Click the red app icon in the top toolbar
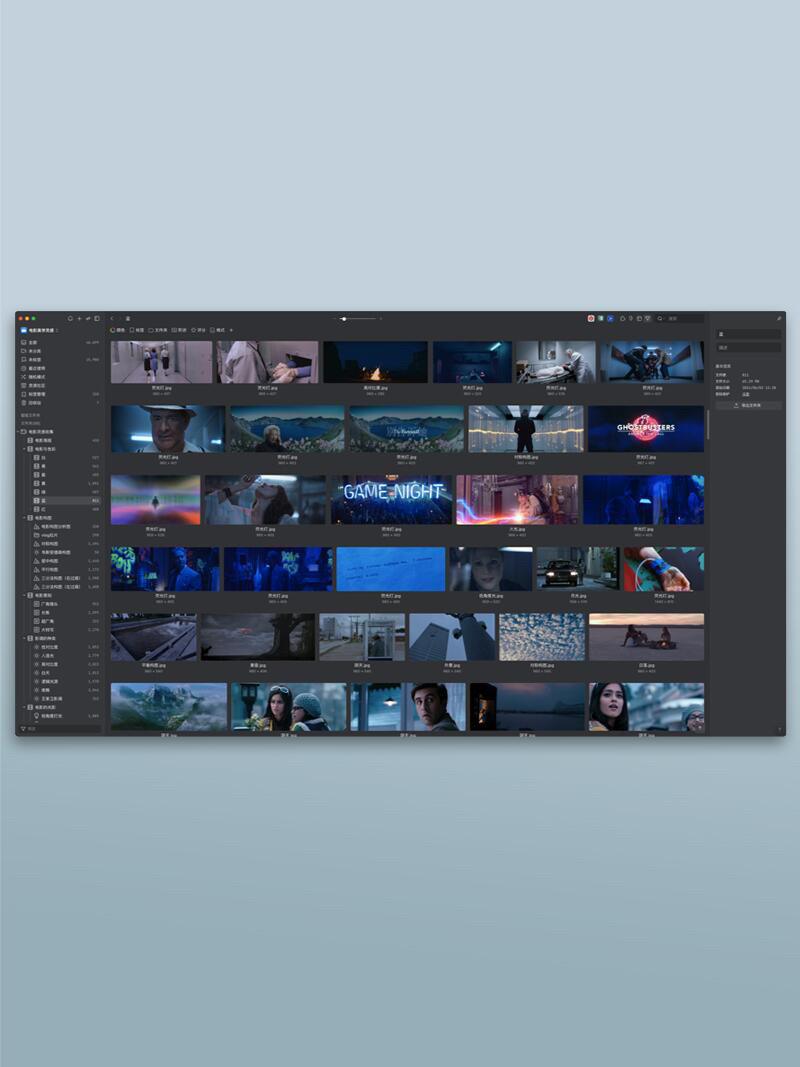This screenshot has height=1067, width=800. point(591,318)
